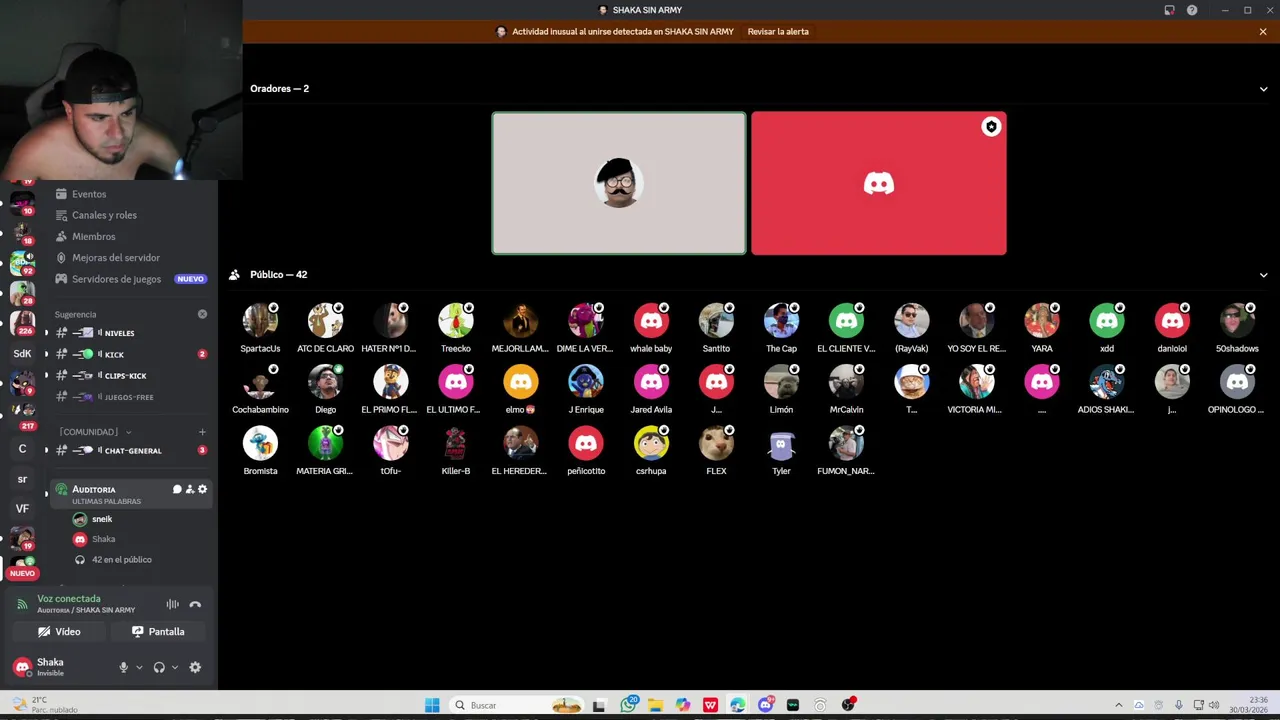Open File Explorer from the taskbar
1280x720 pixels.
click(x=655, y=705)
